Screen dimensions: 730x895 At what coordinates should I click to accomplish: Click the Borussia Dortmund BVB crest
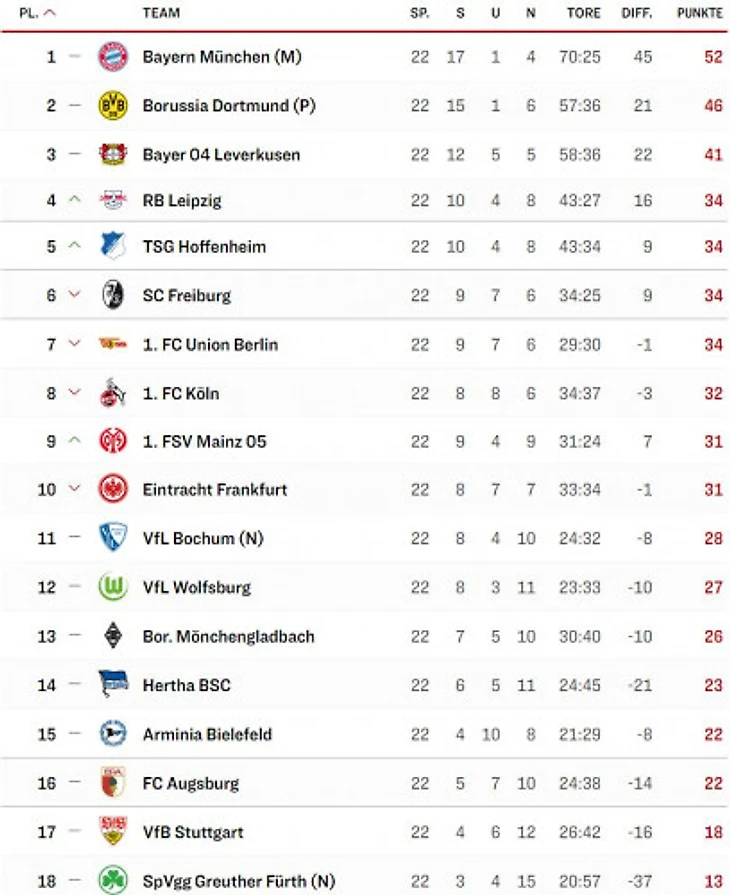coord(113,106)
